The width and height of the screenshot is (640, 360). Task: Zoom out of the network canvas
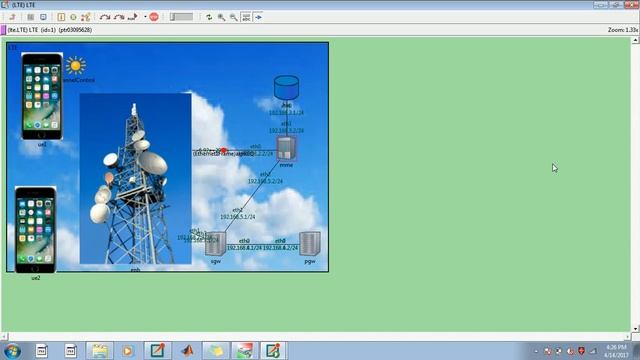(233, 17)
